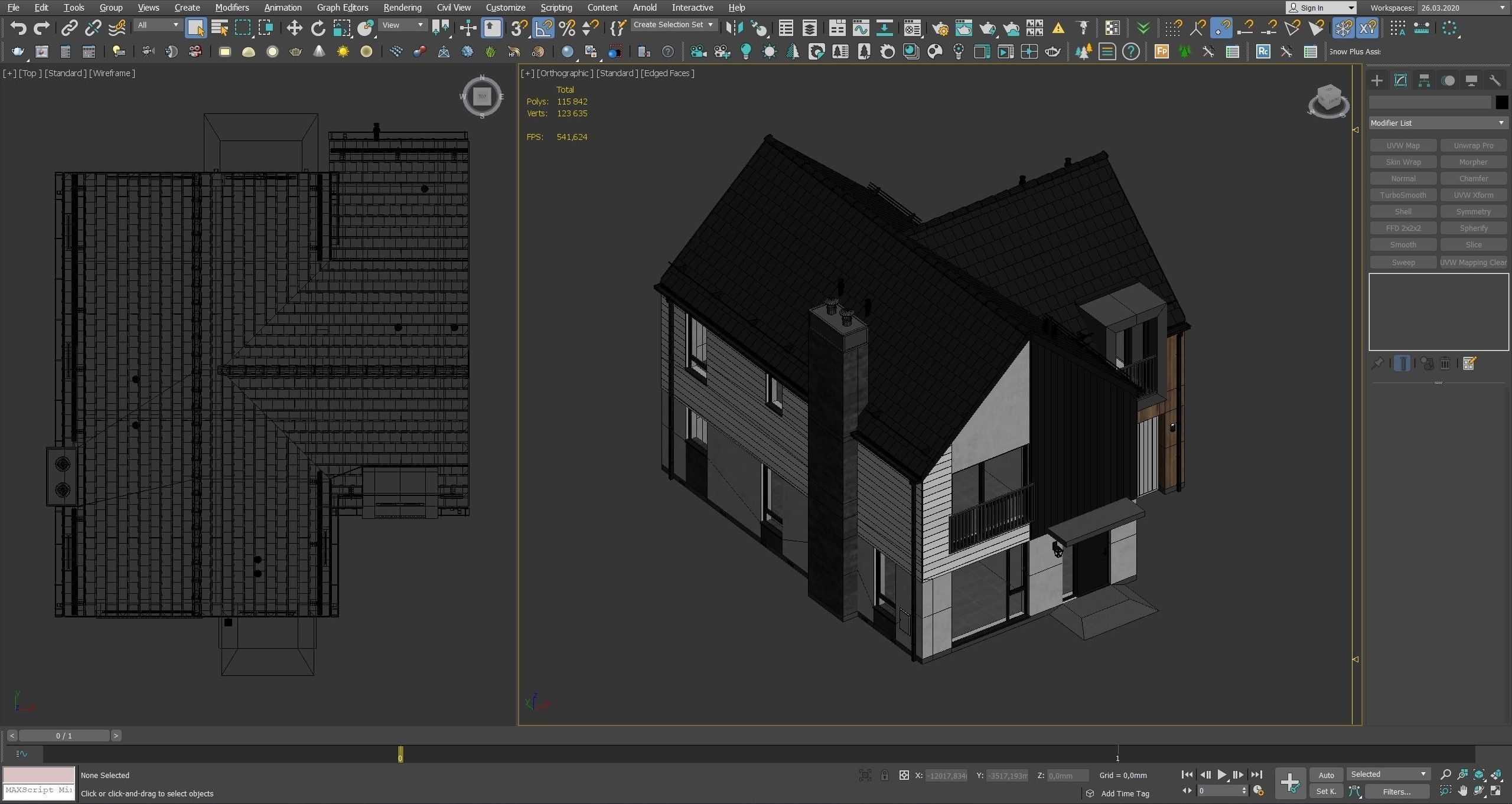This screenshot has width=1512, height=804.
Task: Select the Select and Link tool
Action: [69, 28]
